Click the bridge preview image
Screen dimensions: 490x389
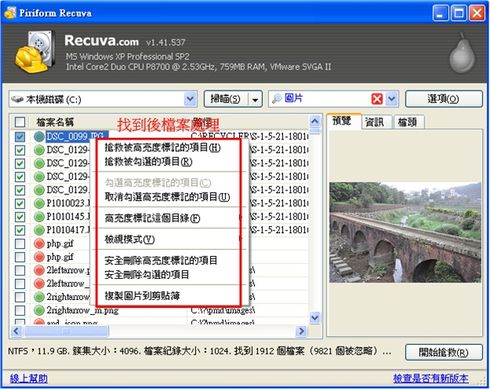coord(405,232)
